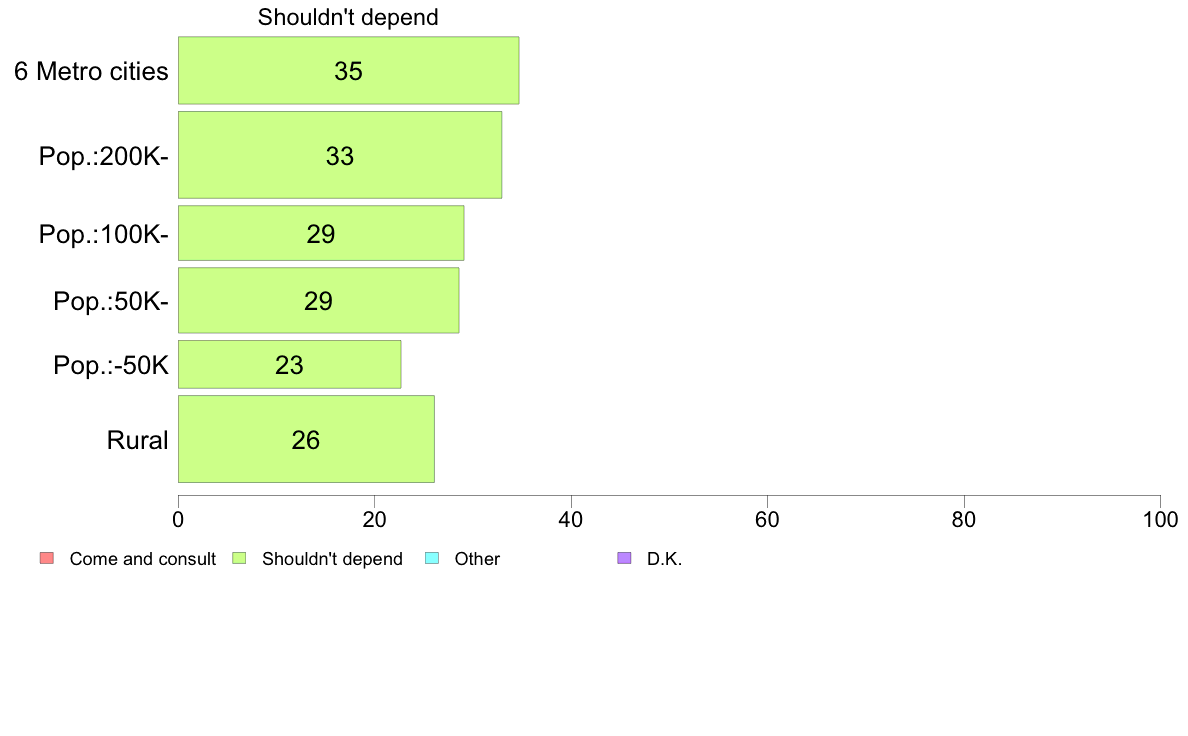This screenshot has width=1188, height=736.
Task: Click the cyan Other legend swatch
Action: pos(432,559)
